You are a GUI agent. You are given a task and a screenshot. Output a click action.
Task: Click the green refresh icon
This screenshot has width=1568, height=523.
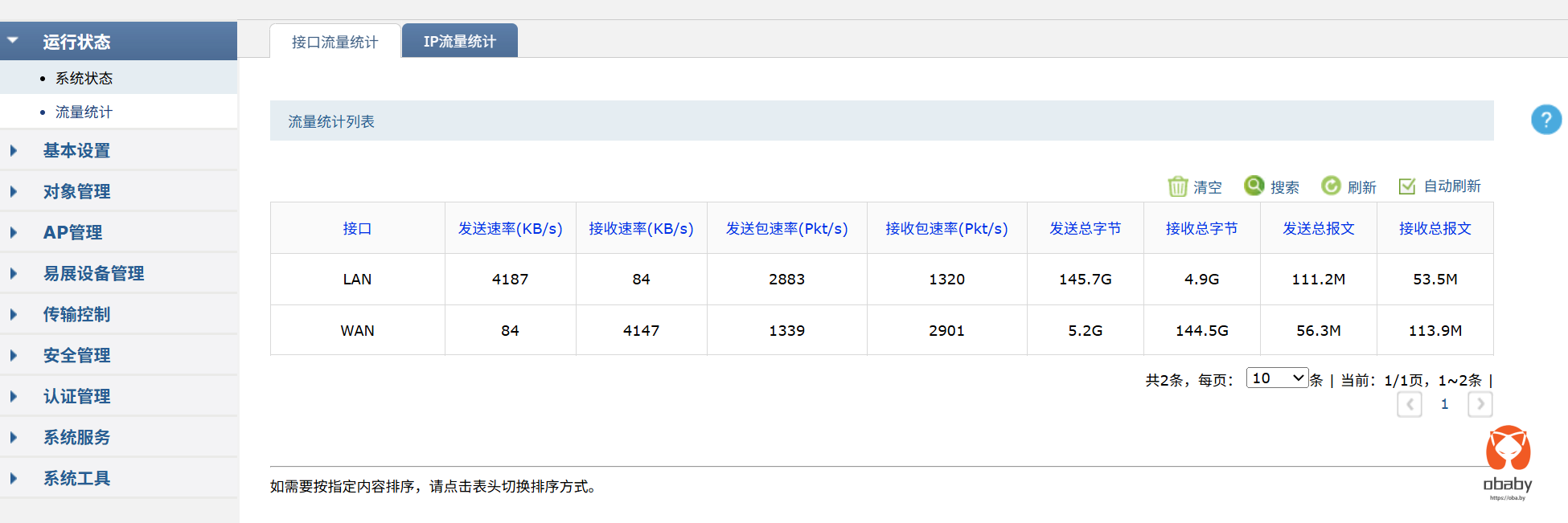(x=1331, y=186)
